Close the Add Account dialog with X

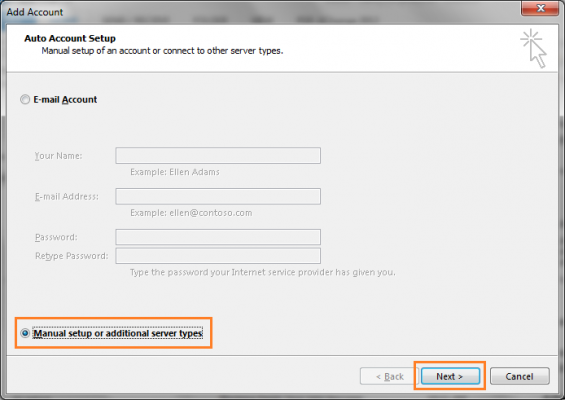point(539,8)
